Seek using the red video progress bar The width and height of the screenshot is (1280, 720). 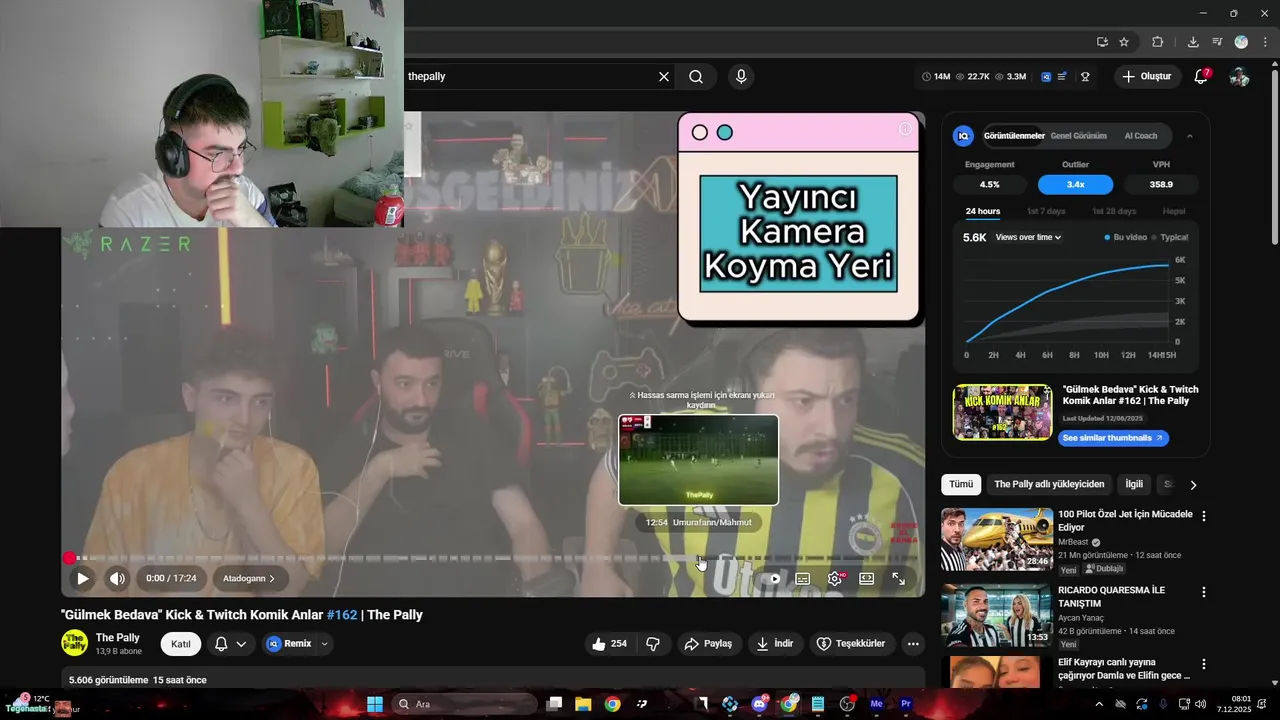tap(492, 558)
